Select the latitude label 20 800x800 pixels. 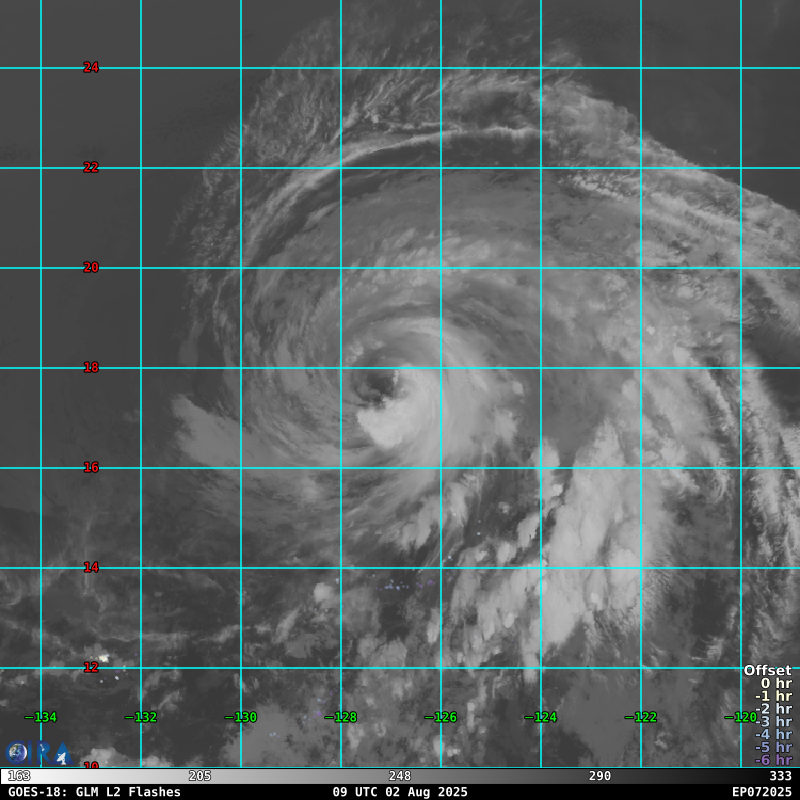(x=91, y=267)
